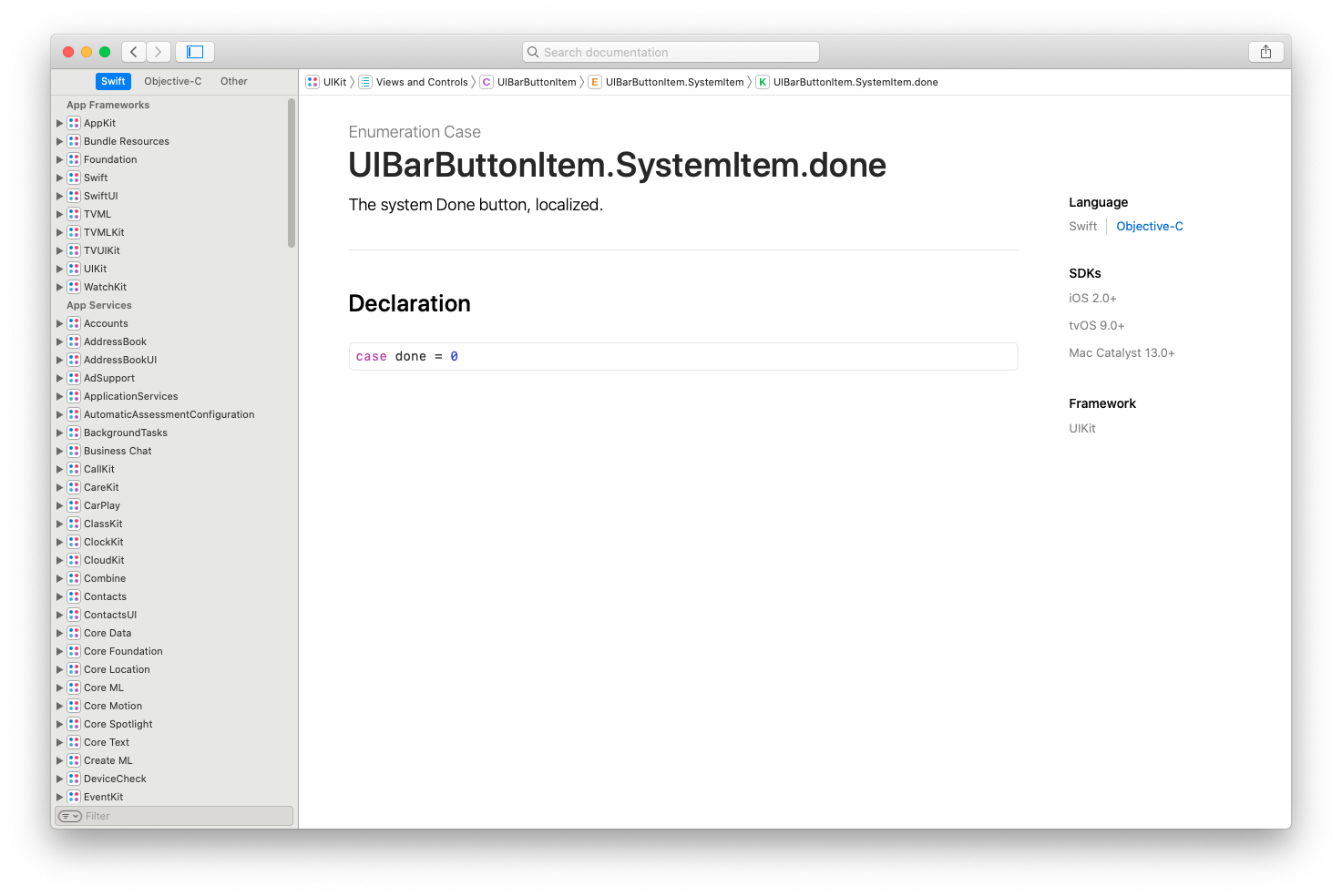Select ContactsUI in the sidebar
1342x896 pixels.
[110, 615]
